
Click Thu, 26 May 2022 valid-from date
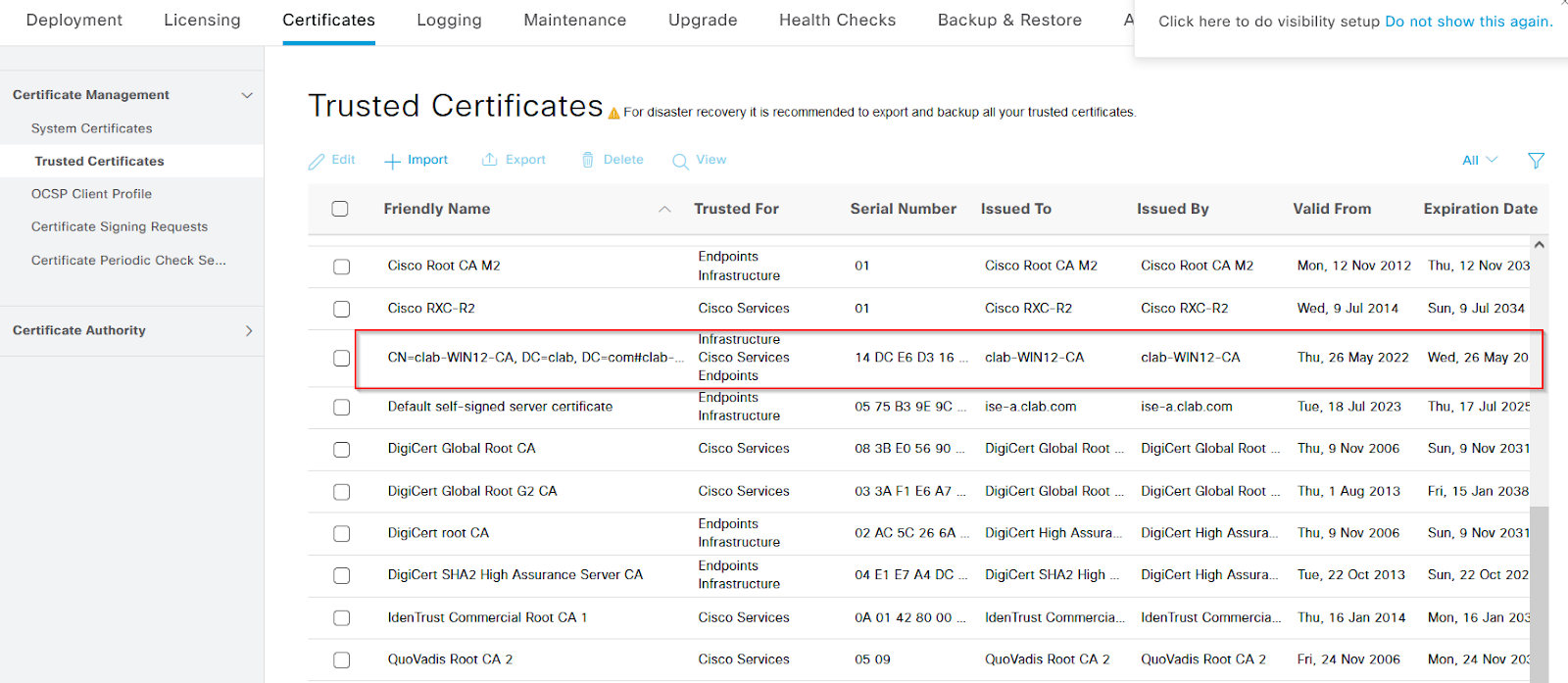1352,358
